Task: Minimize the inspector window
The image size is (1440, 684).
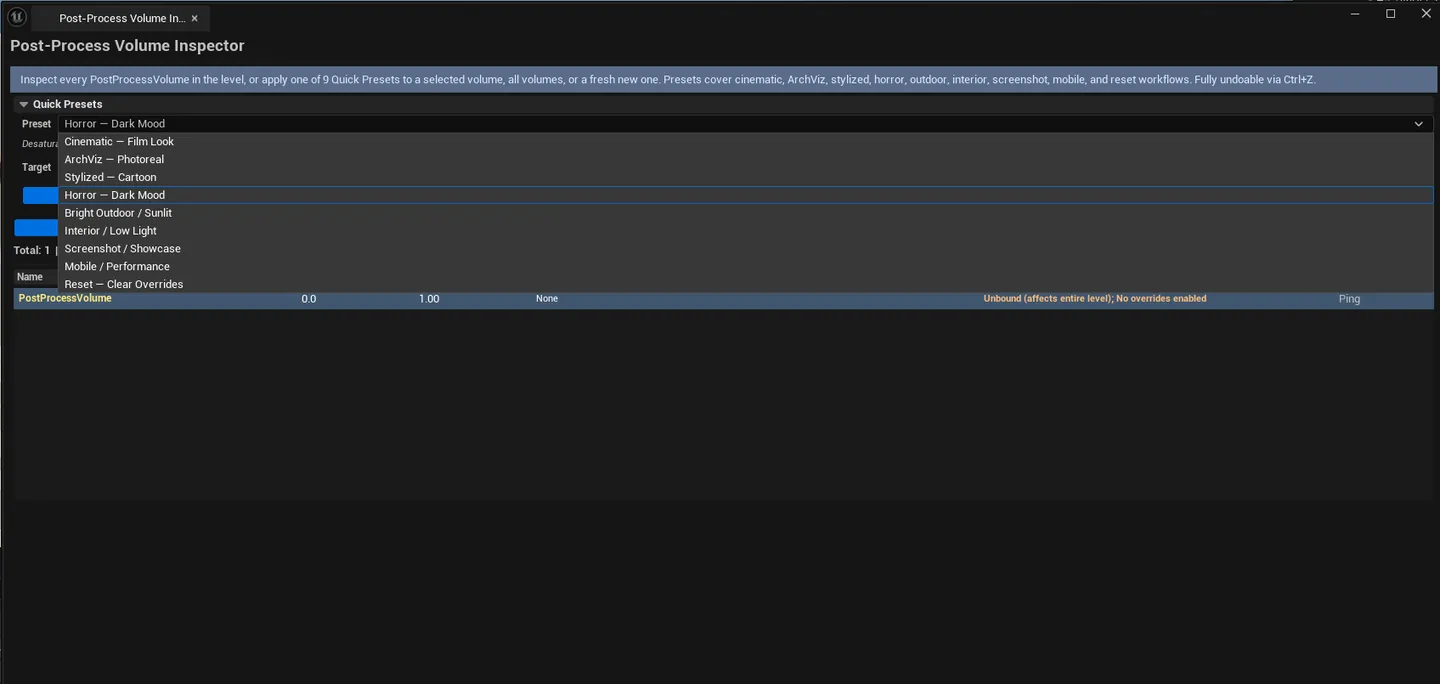Action: point(1355,14)
